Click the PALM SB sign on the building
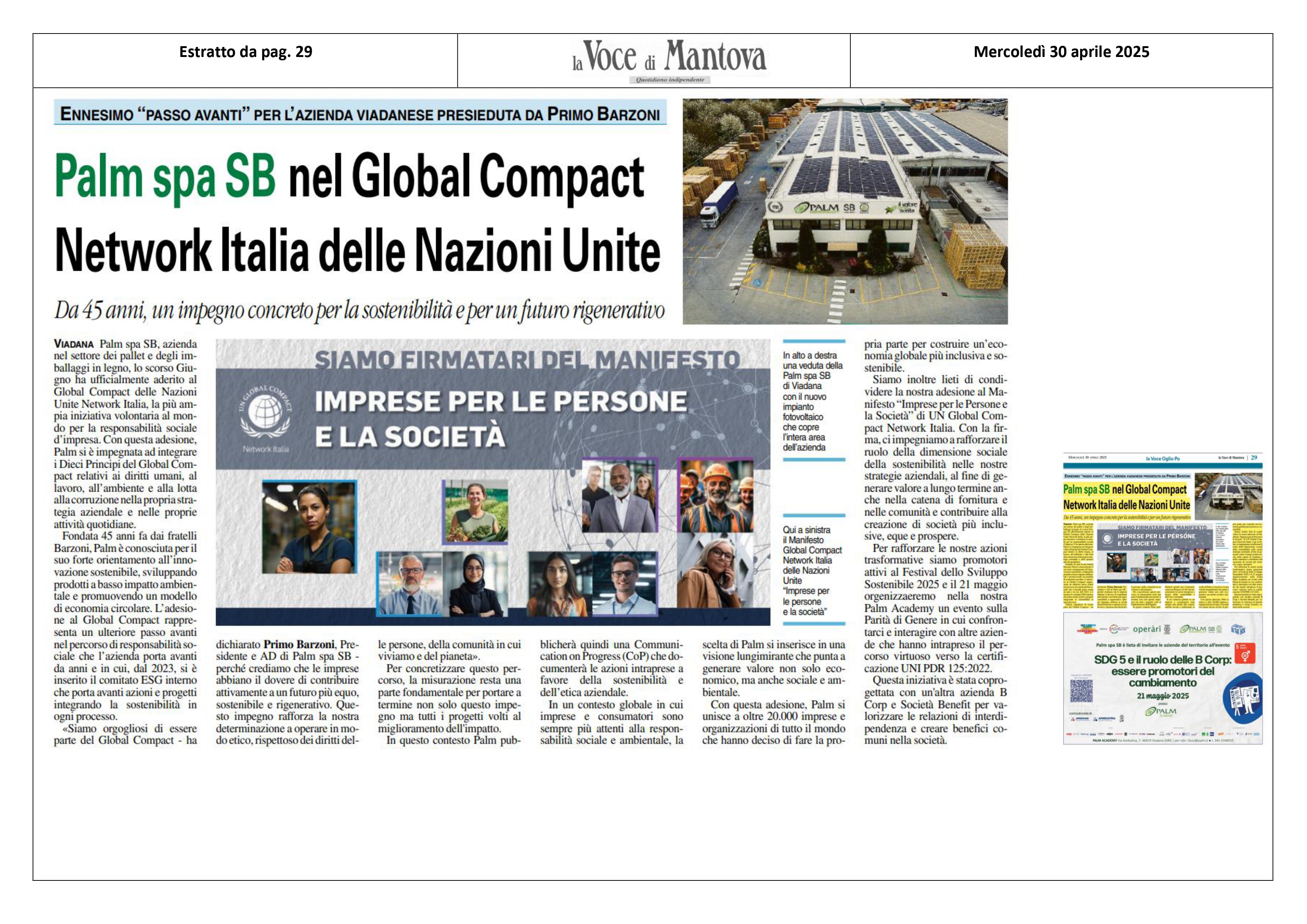Image resolution: width=1307 pixels, height=924 pixels. (x=831, y=208)
